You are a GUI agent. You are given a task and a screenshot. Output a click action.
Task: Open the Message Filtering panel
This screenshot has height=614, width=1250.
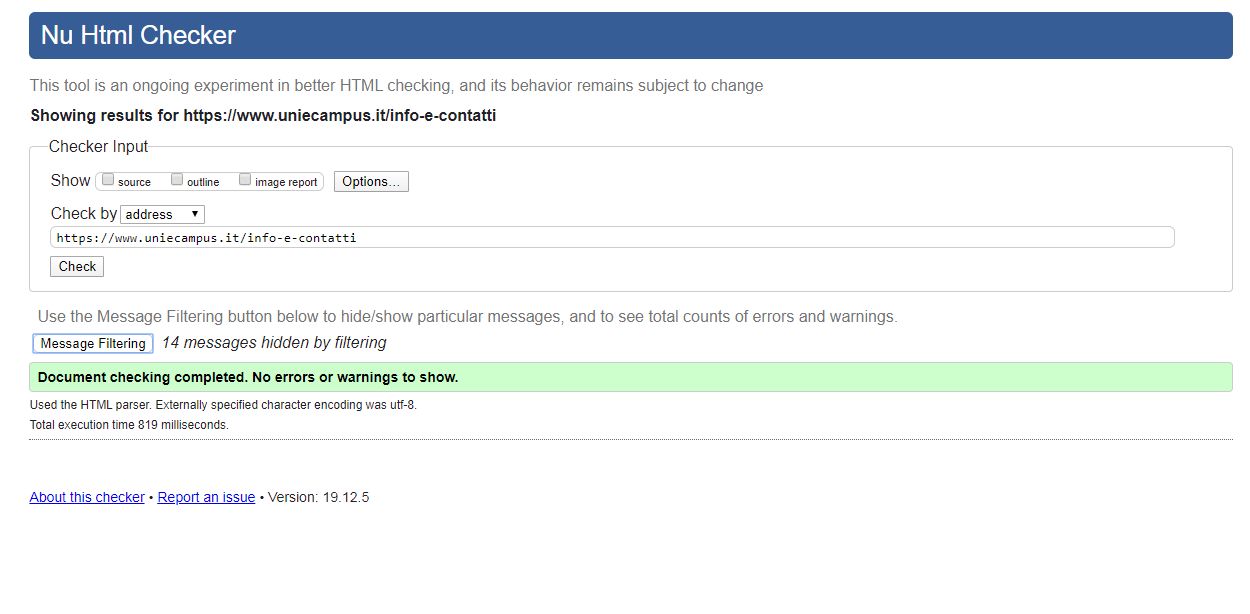[93, 344]
